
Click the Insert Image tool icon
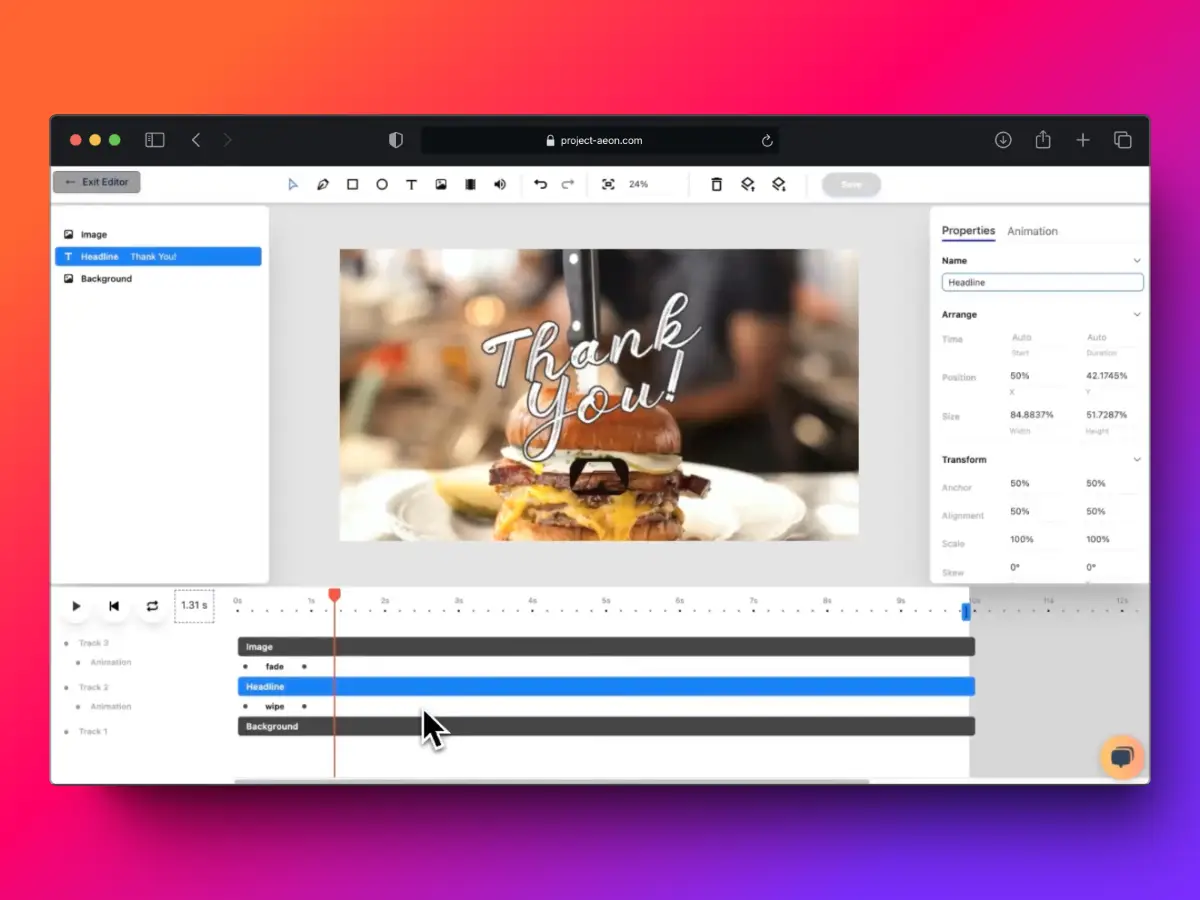pyautogui.click(x=440, y=185)
